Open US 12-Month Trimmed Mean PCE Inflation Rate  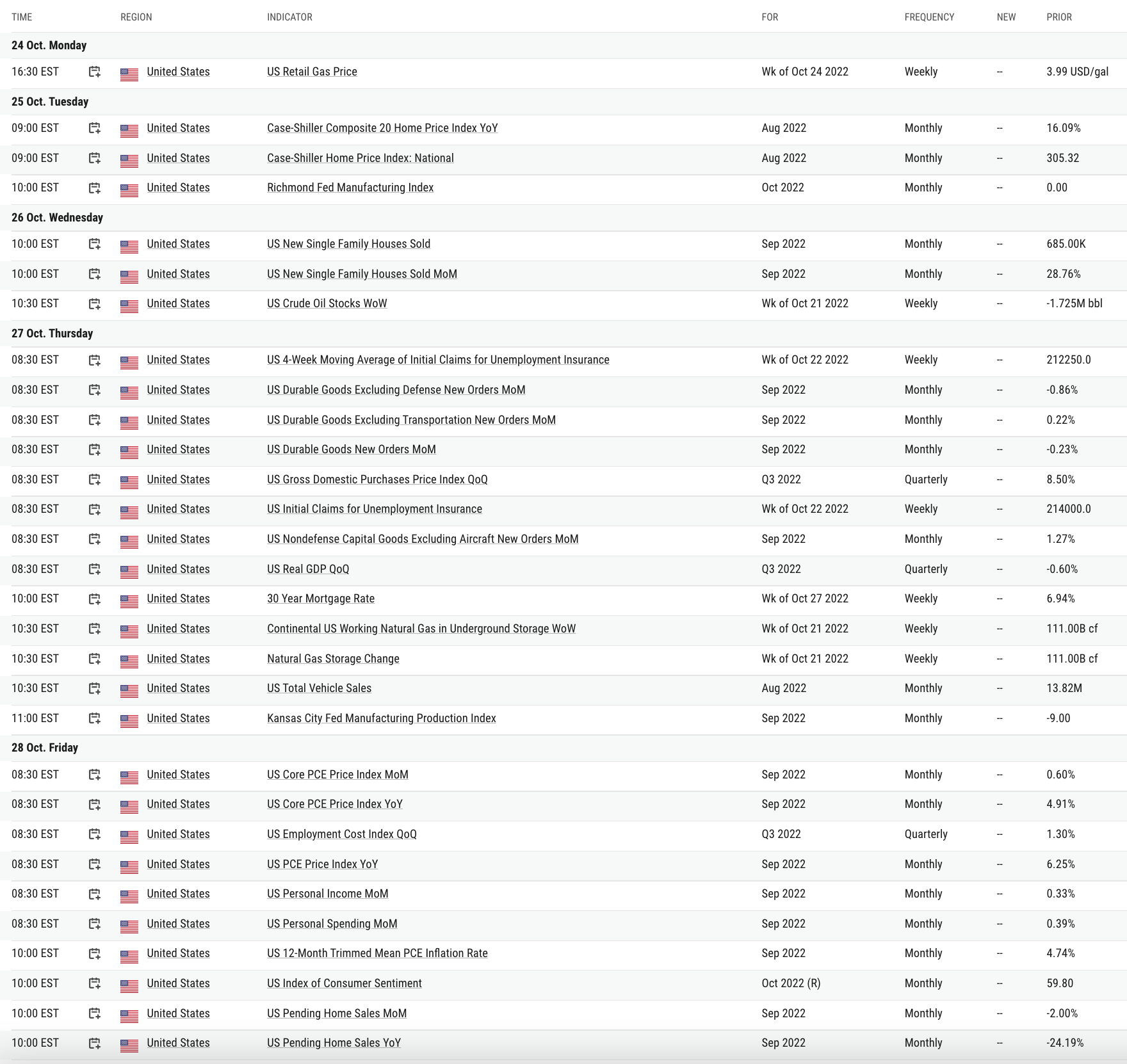tap(377, 953)
